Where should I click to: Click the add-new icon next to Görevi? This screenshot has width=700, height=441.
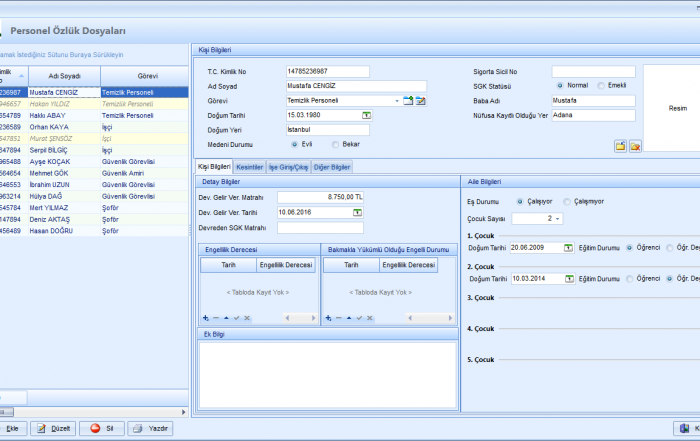(x=408, y=101)
